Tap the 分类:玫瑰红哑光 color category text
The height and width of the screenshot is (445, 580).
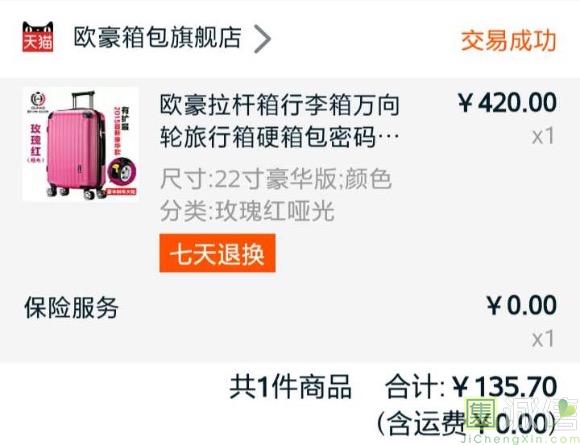click(x=247, y=211)
